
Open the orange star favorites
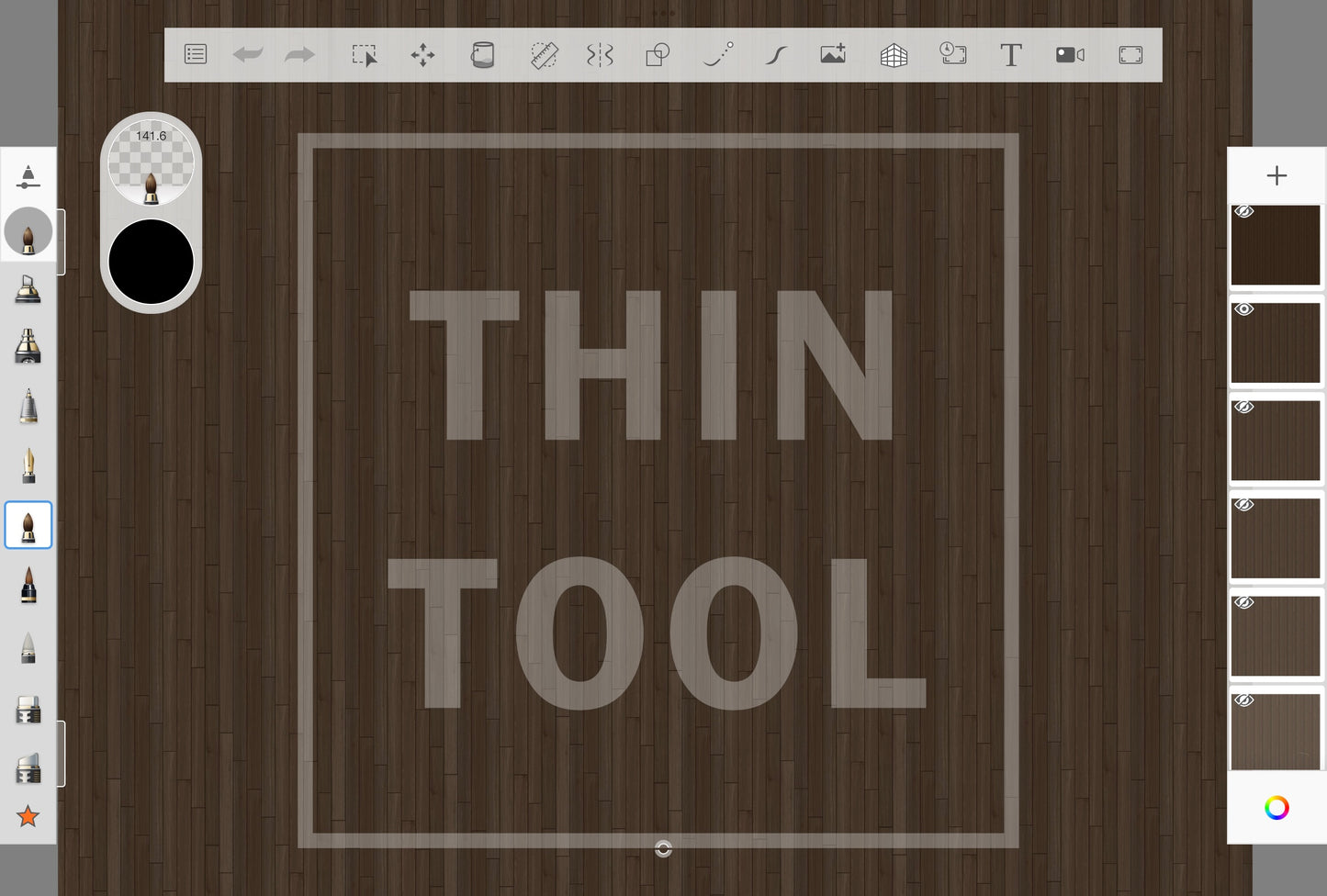(x=28, y=816)
